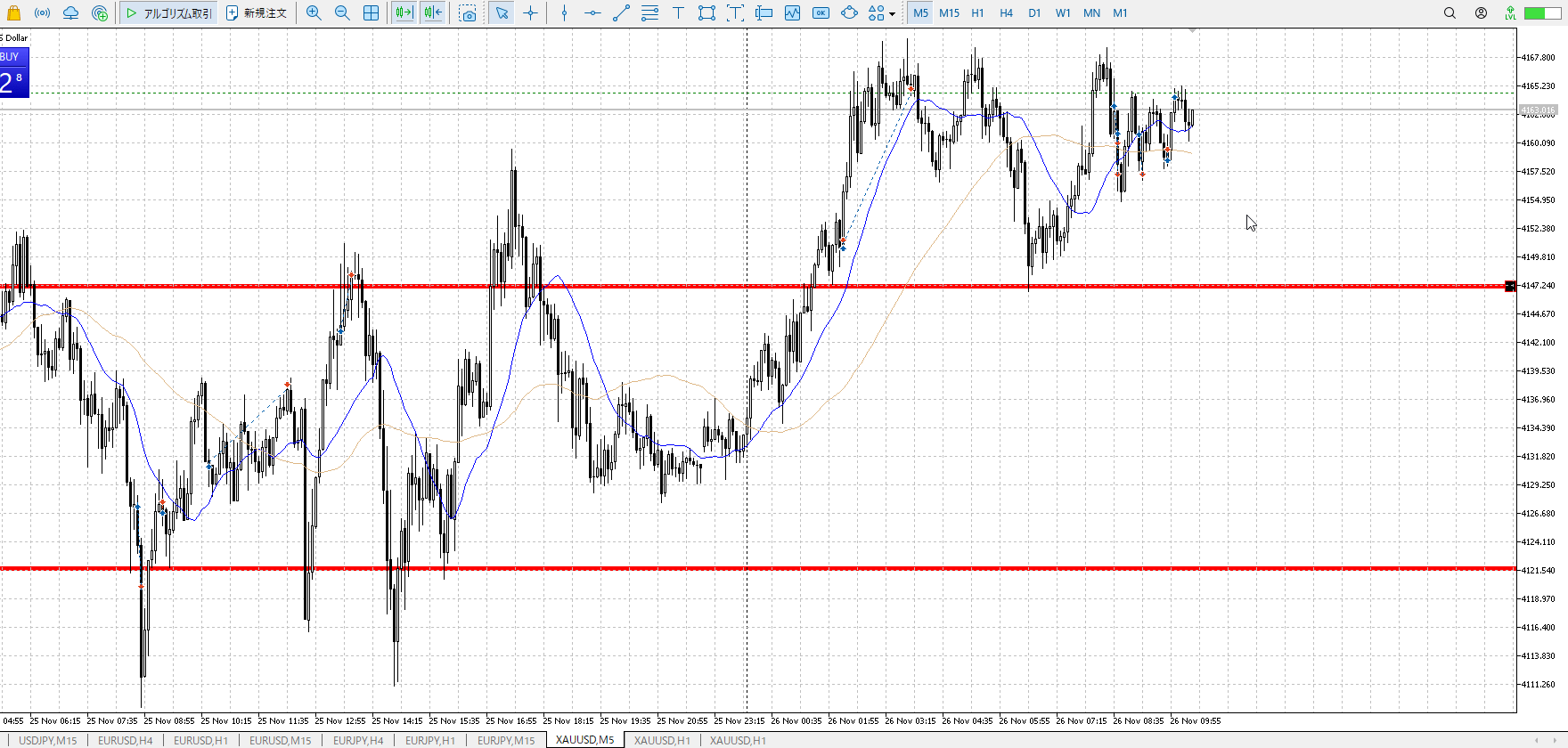1568x748 pixels.
Task: Toggle chart shift from right edge
Action: [433, 12]
